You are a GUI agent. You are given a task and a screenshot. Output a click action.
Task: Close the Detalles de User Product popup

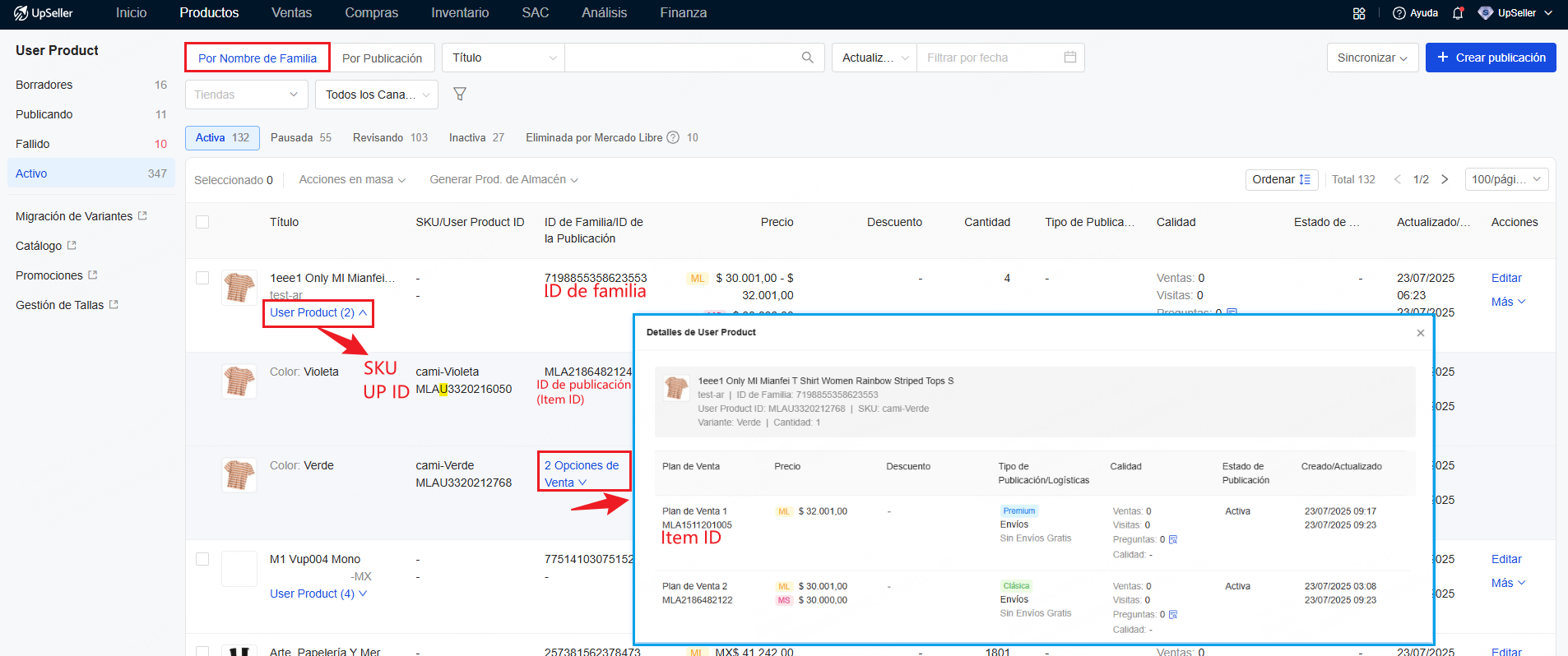(1420, 333)
